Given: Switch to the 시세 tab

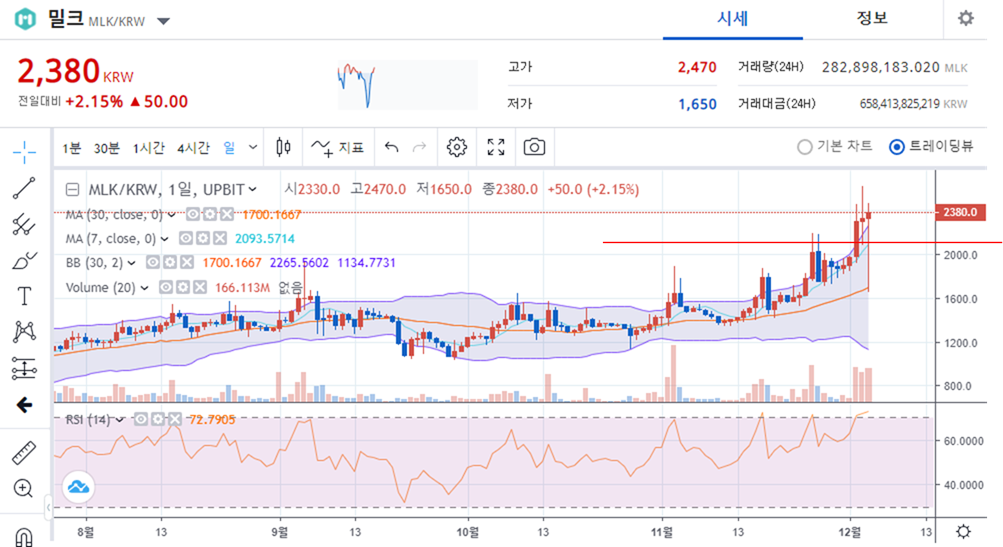Looking at the screenshot, I should pos(732,19).
